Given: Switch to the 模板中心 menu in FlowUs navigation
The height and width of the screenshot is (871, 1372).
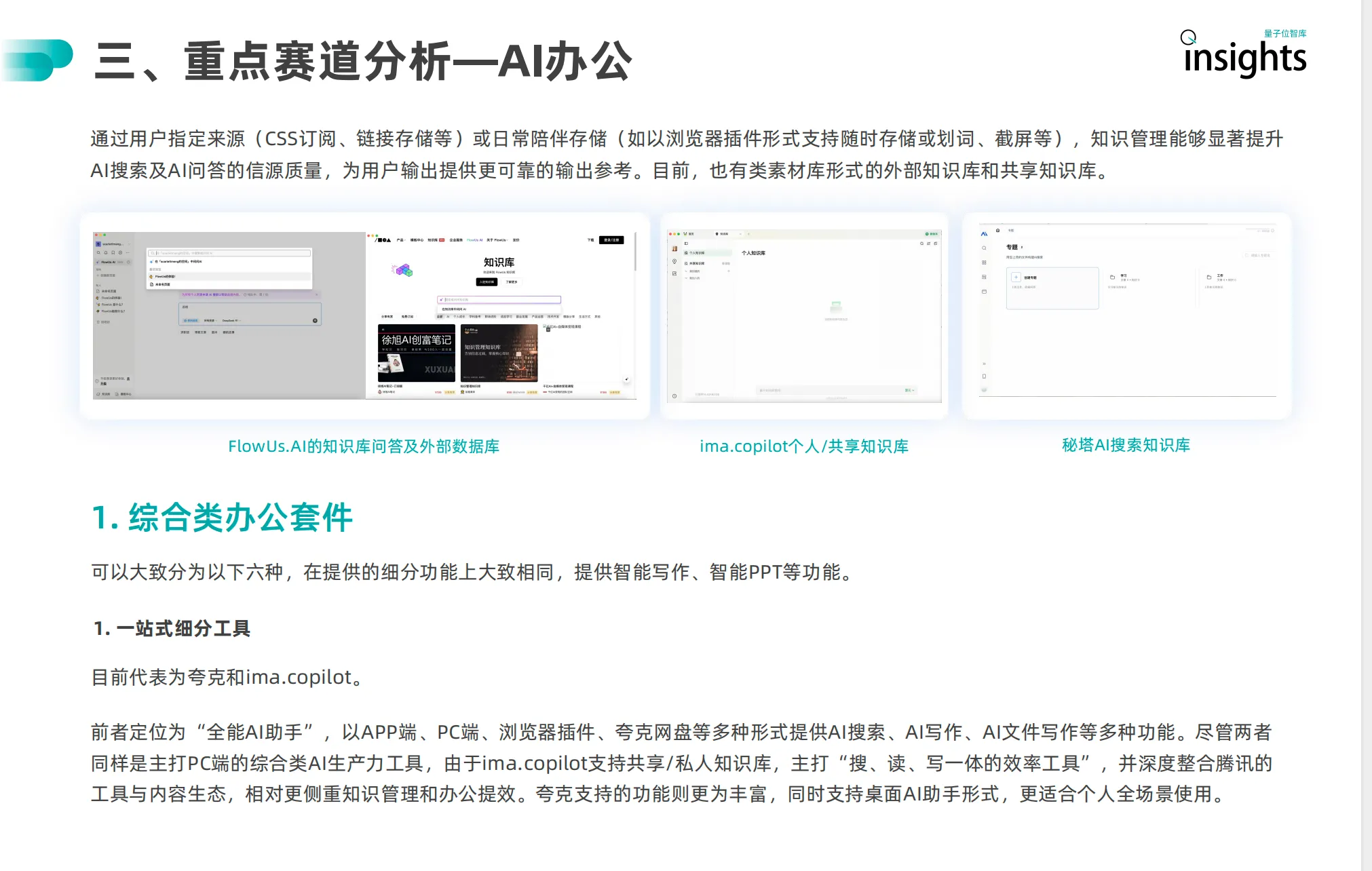Looking at the screenshot, I should click(417, 240).
